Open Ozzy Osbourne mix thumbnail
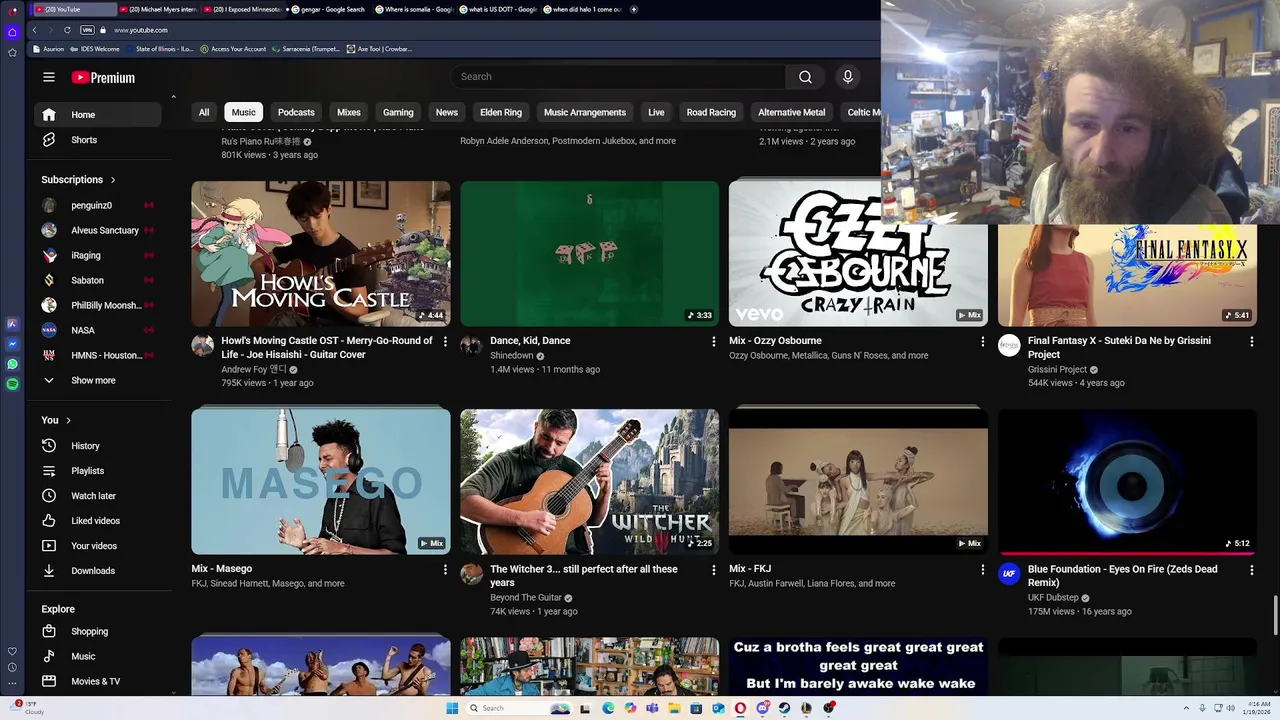 [x=858, y=254]
